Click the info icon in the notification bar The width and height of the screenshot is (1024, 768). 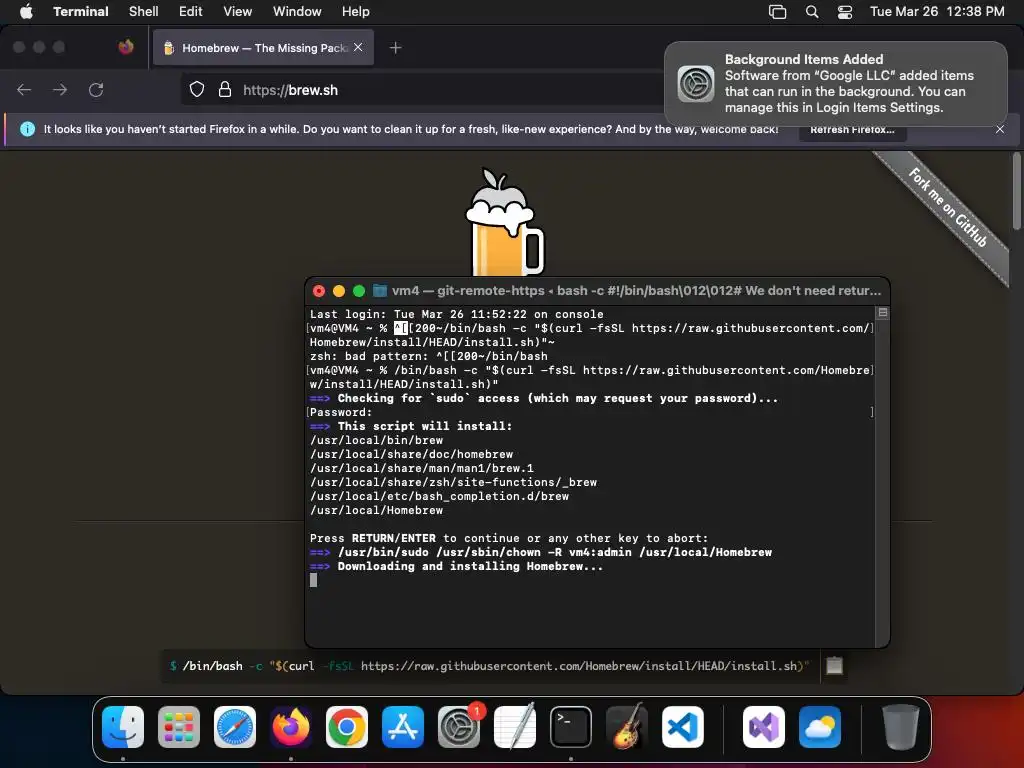point(27,129)
